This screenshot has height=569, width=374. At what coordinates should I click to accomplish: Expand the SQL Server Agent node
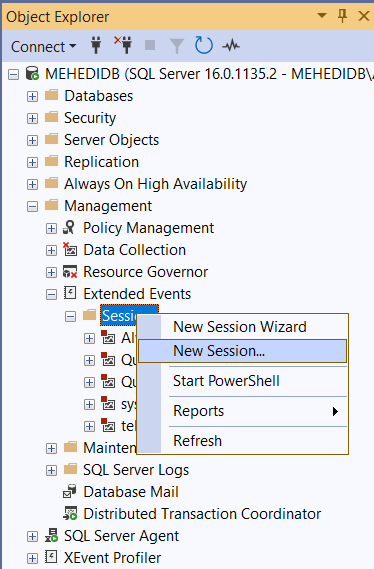click(x=32, y=536)
